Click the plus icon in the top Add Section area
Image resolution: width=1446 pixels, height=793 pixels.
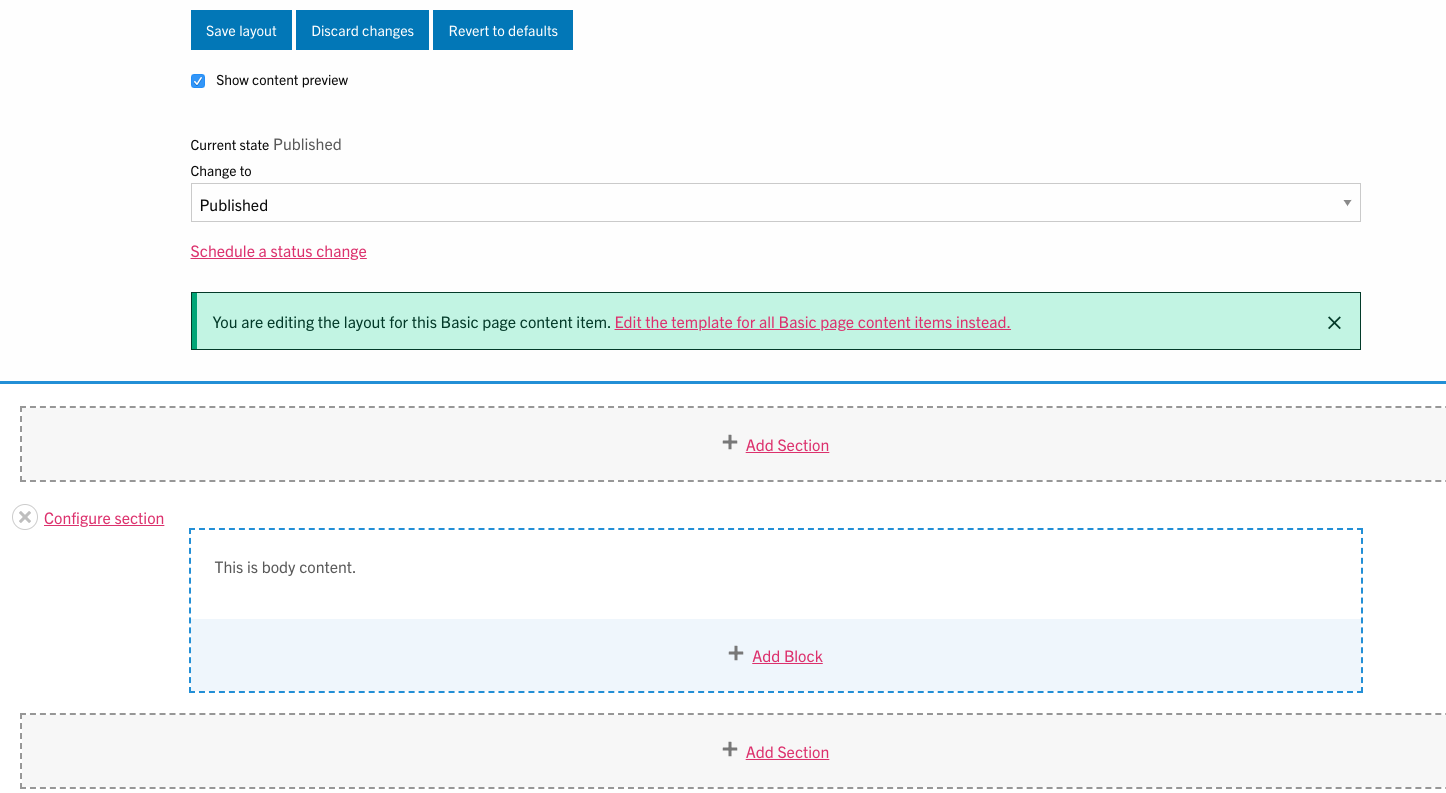point(730,443)
